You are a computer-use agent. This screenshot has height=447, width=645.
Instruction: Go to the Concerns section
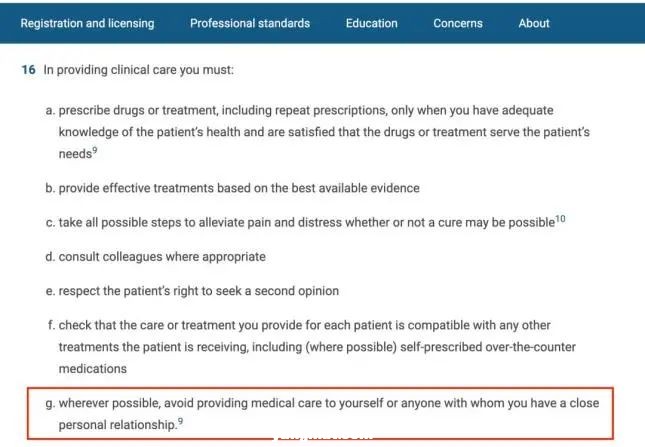coord(458,23)
